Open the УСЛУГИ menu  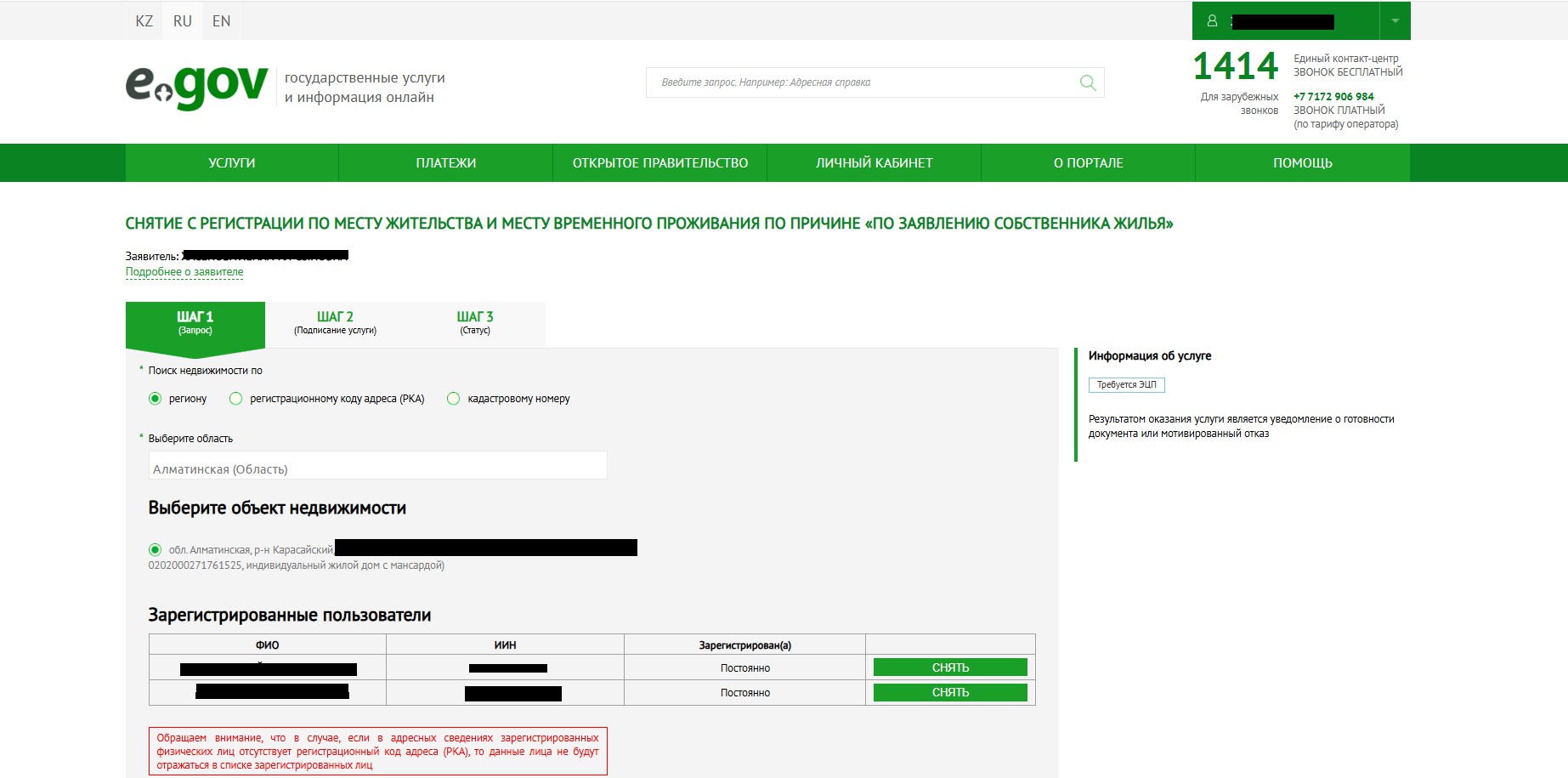tap(232, 163)
